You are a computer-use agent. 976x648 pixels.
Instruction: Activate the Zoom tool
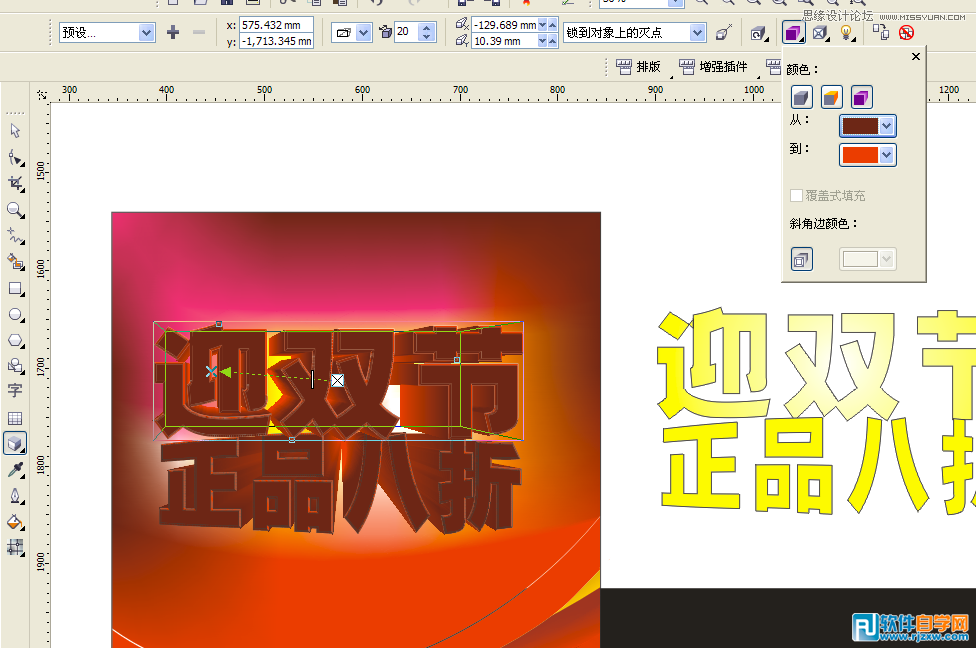(x=14, y=210)
